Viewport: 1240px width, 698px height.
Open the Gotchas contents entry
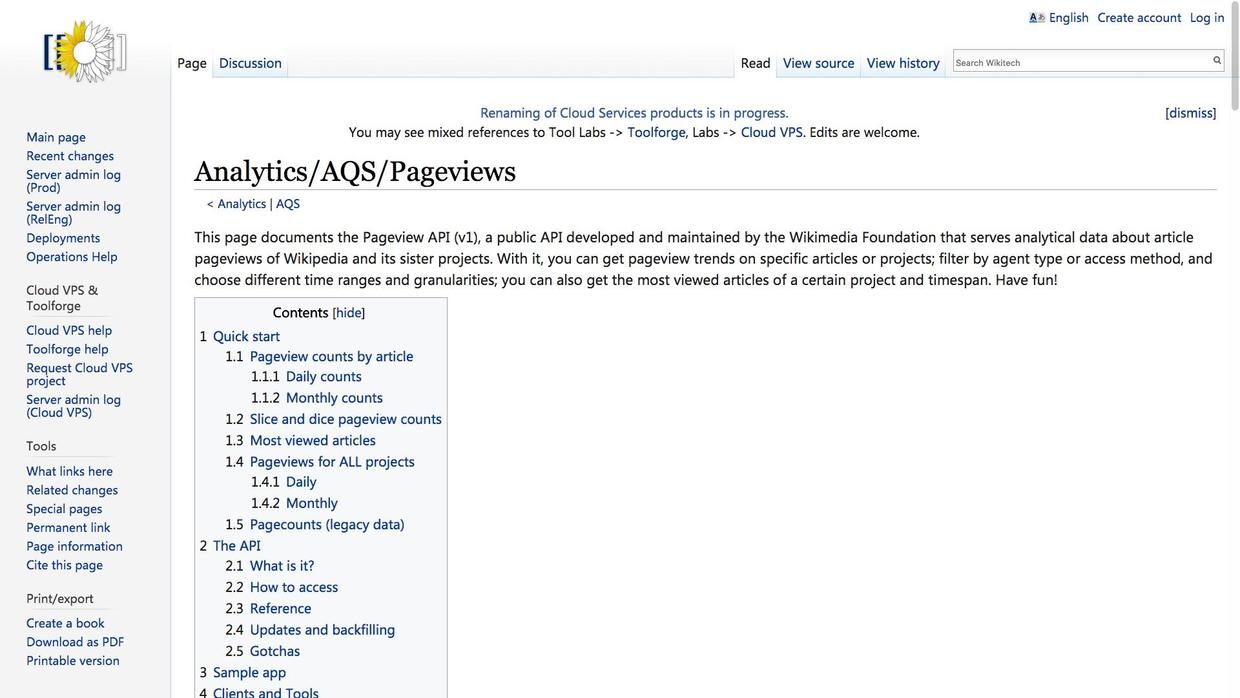tap(274, 651)
